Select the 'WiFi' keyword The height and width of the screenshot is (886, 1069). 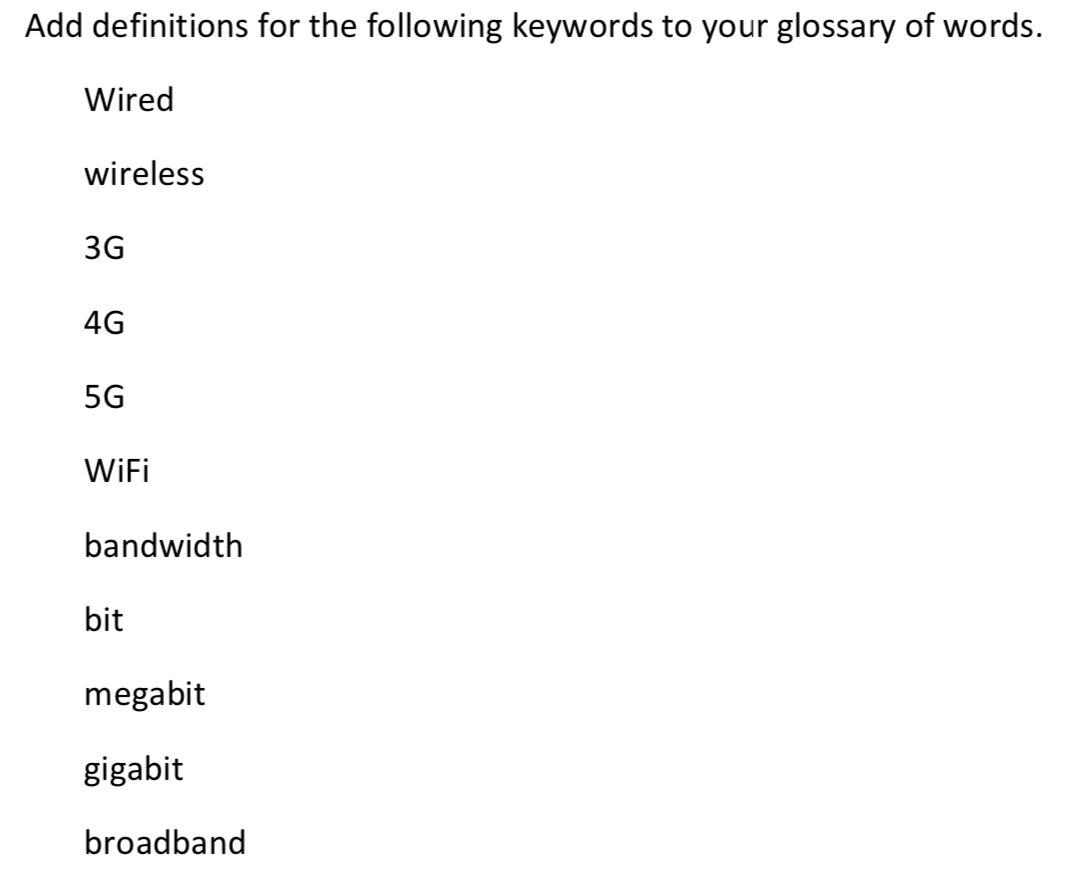point(117,471)
